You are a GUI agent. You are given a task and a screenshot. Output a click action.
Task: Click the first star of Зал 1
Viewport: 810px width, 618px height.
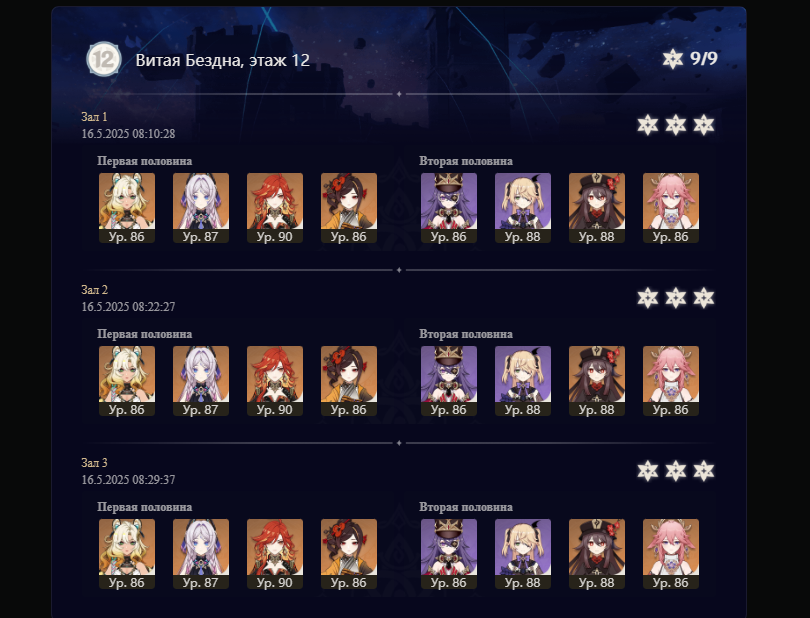[647, 125]
